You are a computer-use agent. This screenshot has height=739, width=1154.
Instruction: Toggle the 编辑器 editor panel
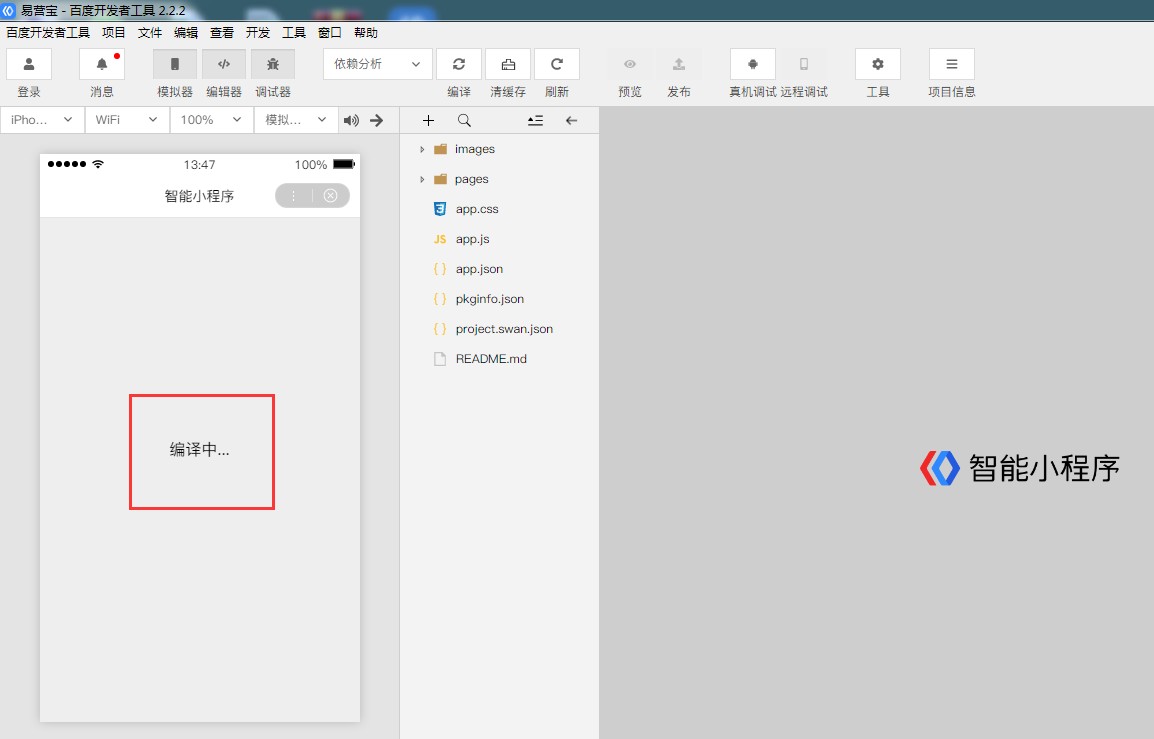224,64
